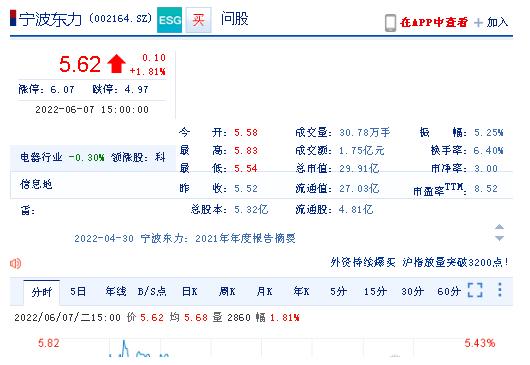Open the 问股 link
The width and height of the screenshot is (530, 365).
tap(235, 19)
